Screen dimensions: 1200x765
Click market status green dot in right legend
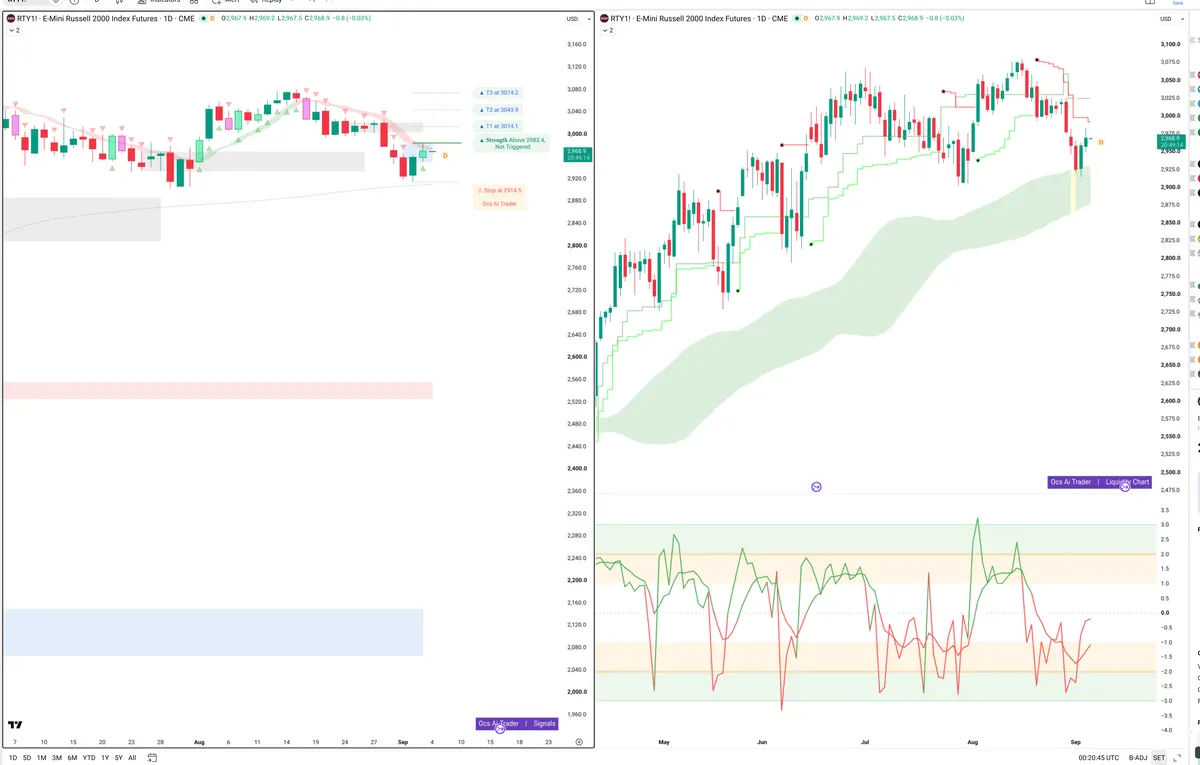(797, 18)
